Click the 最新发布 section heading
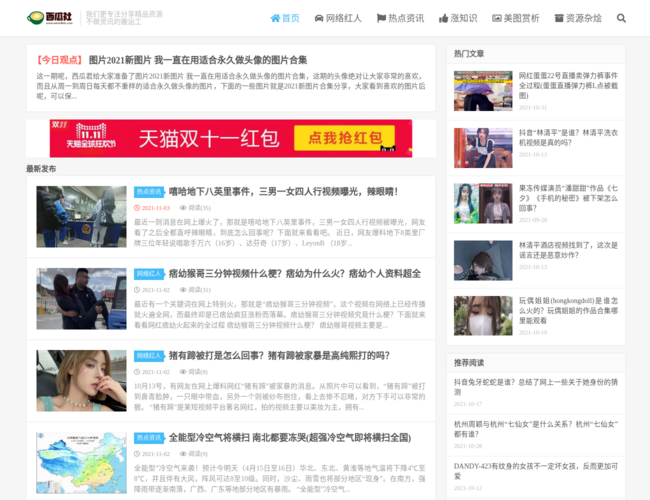Viewport: 650px width, 500px height. (41, 169)
